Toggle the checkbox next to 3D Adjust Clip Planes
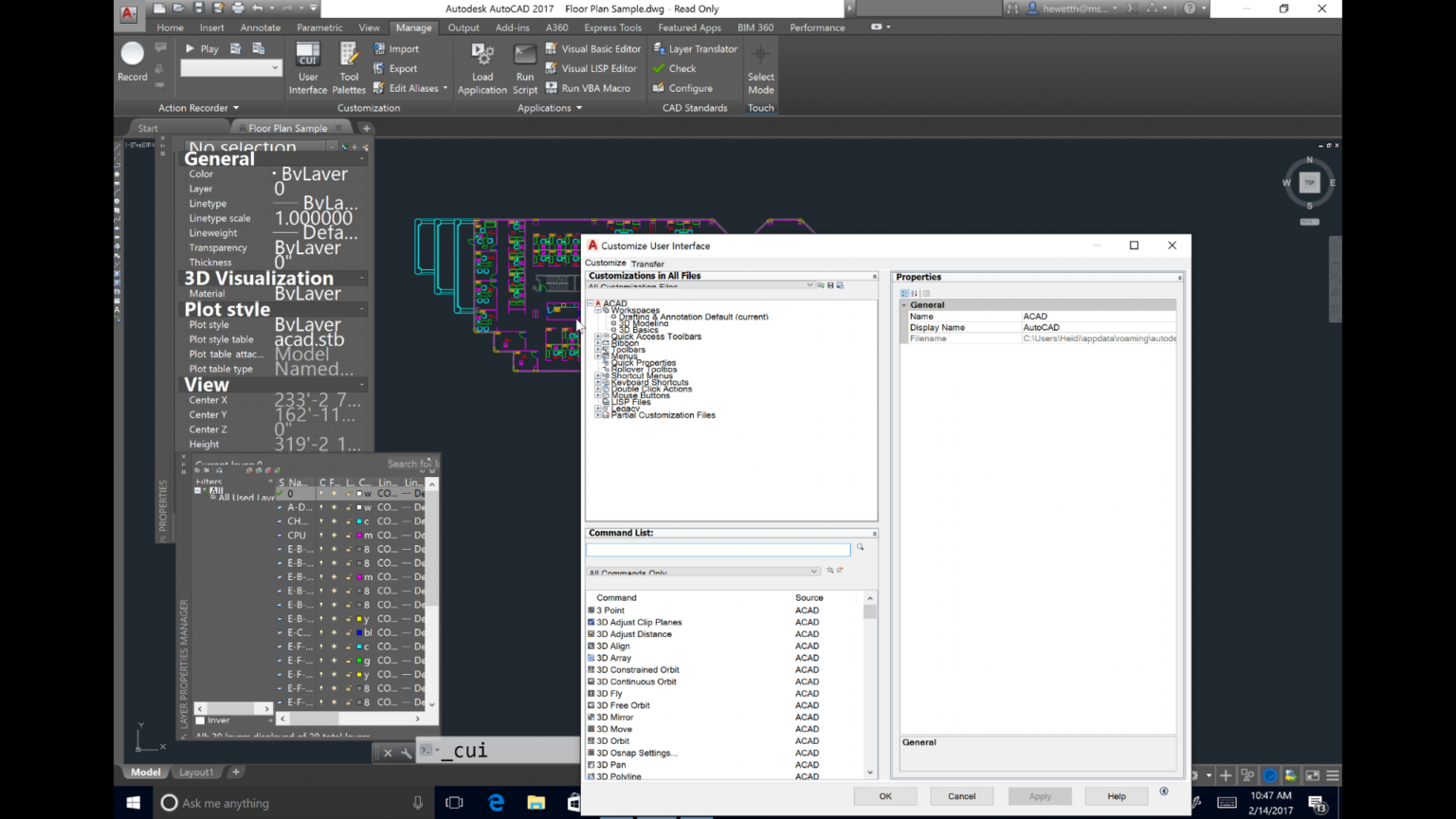Image resolution: width=1456 pixels, height=819 pixels. (592, 622)
